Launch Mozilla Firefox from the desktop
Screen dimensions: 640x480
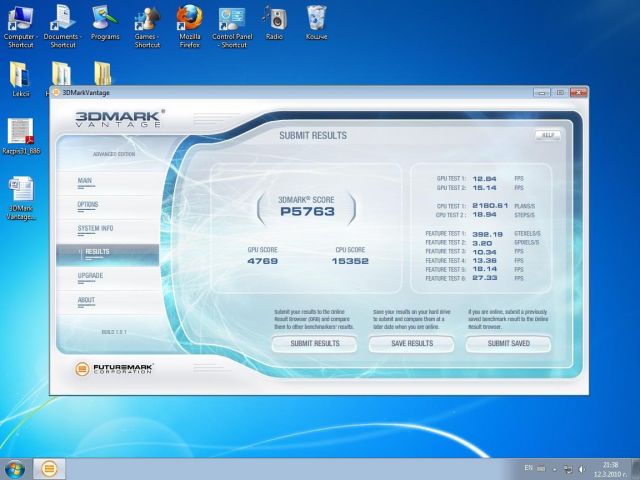(189, 26)
